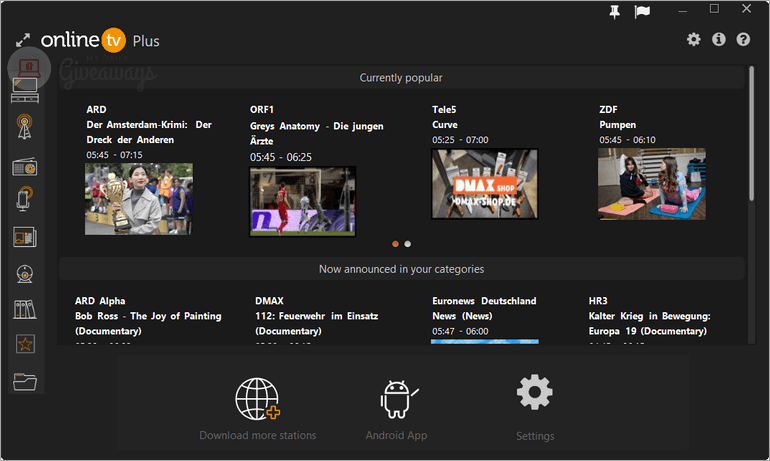Click Now announced in your categories header

click(401, 269)
